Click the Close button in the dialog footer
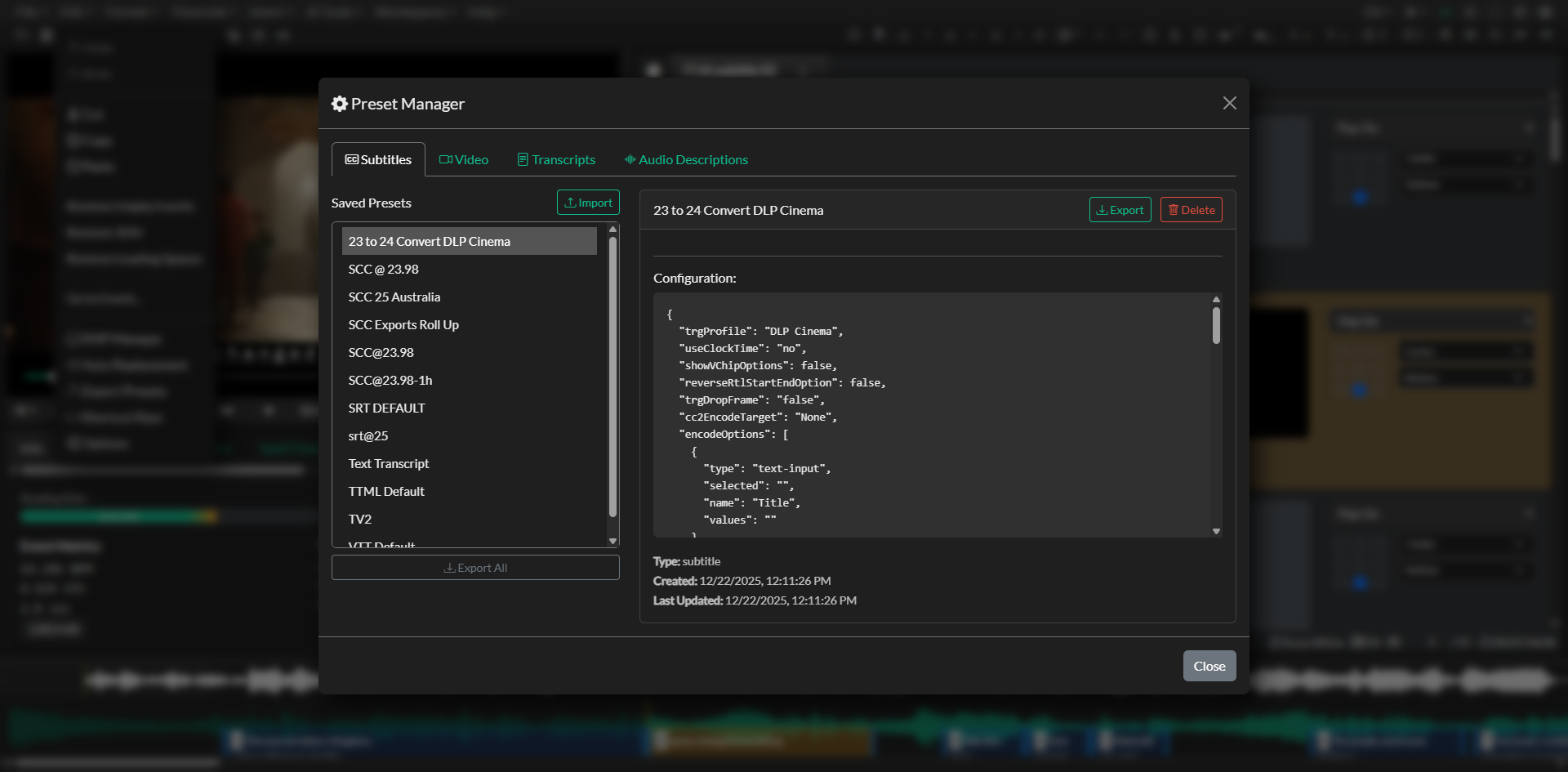Viewport: 1568px width, 772px height. [1209, 666]
